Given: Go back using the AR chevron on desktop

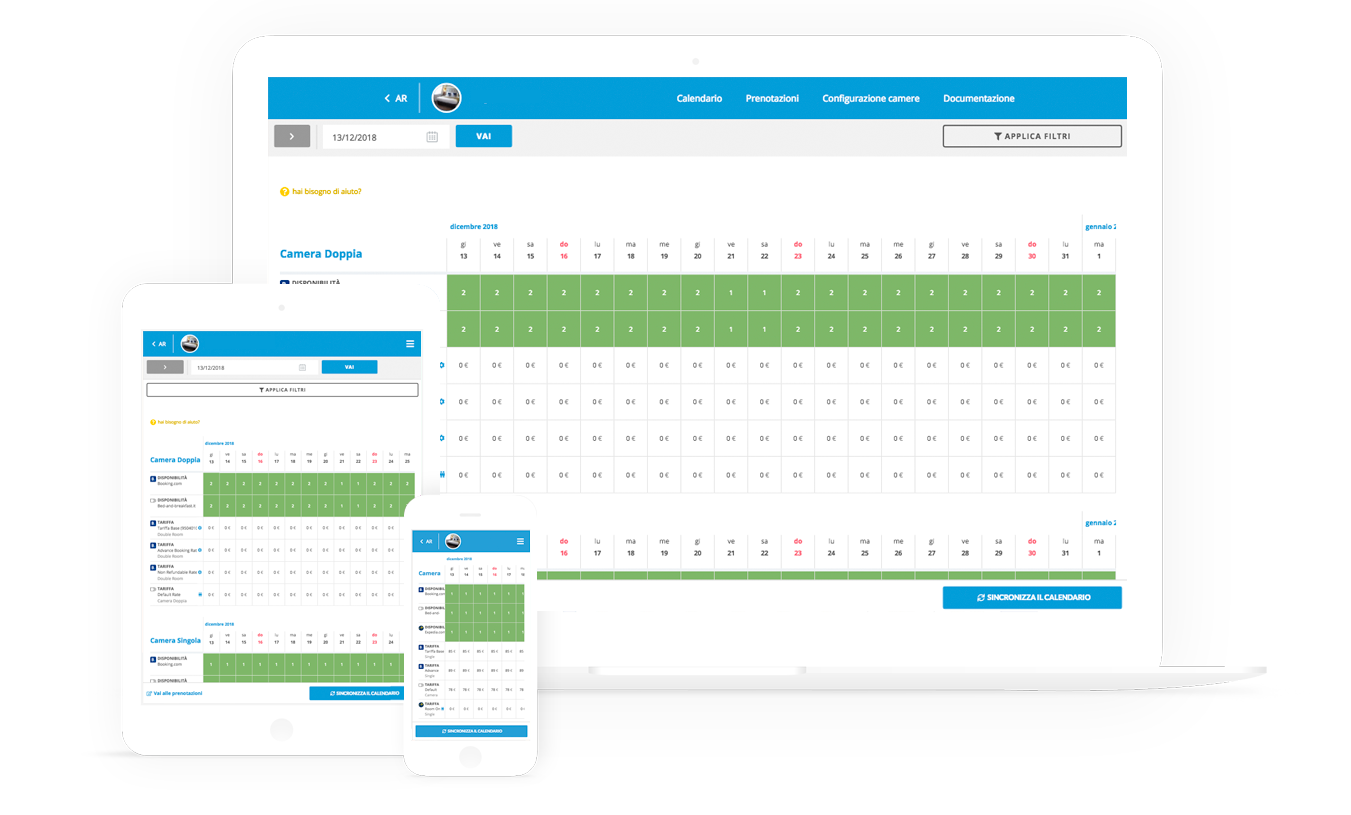Looking at the screenshot, I should pyautogui.click(x=395, y=99).
